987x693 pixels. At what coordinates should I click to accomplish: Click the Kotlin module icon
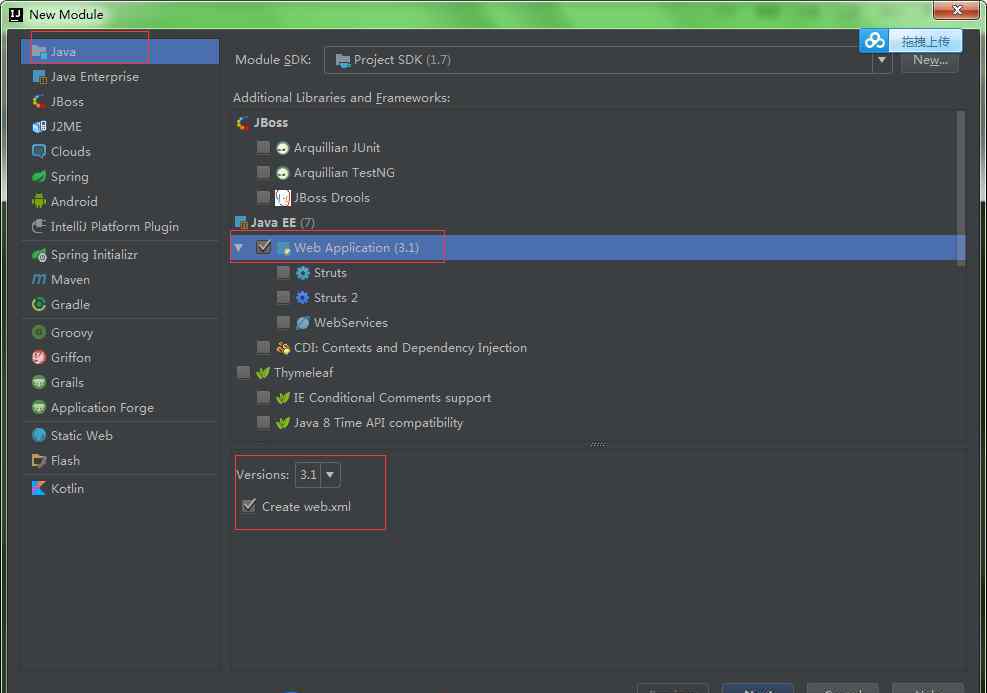click(39, 488)
